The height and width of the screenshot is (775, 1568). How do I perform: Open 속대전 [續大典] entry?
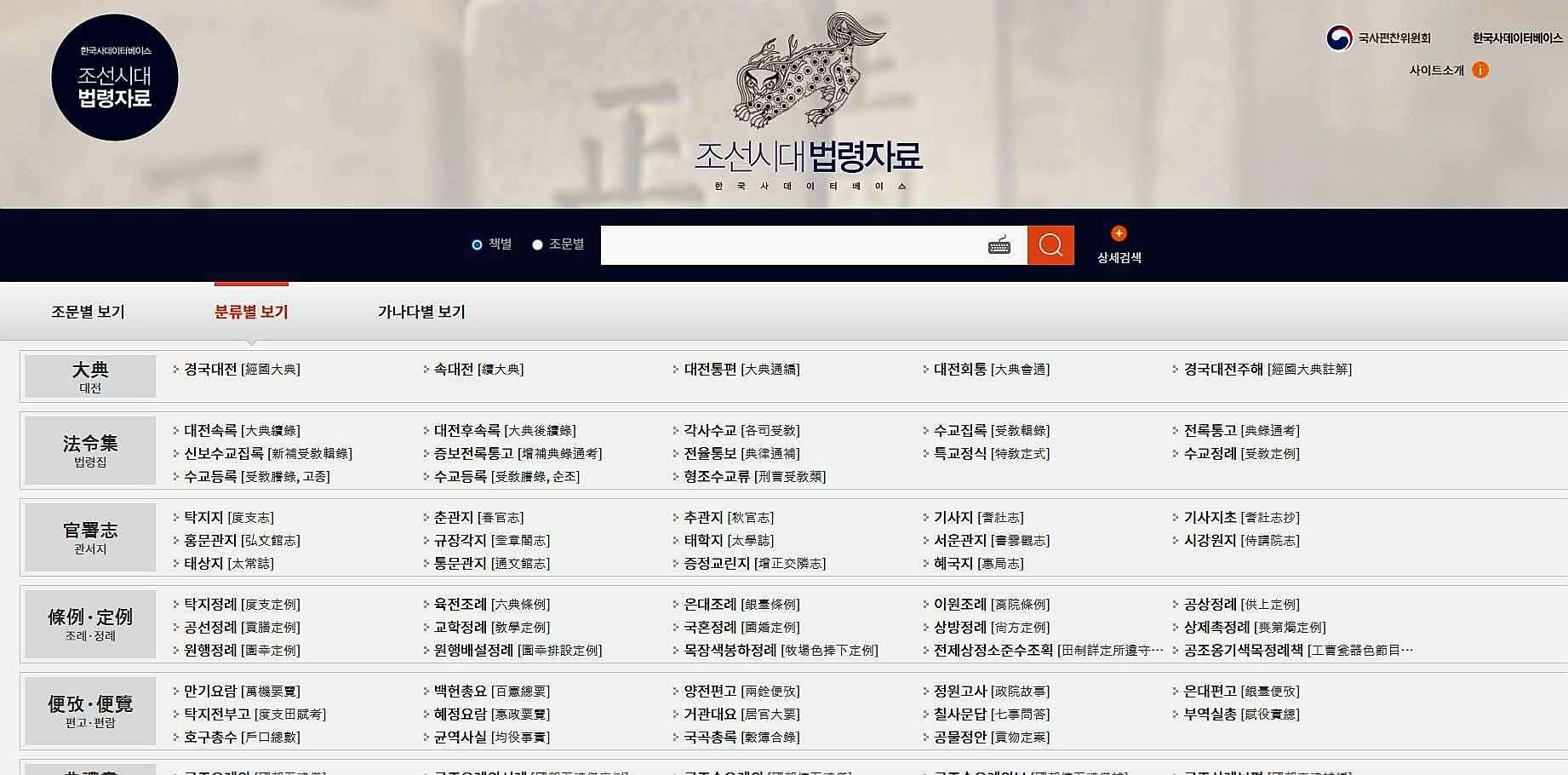tap(478, 370)
